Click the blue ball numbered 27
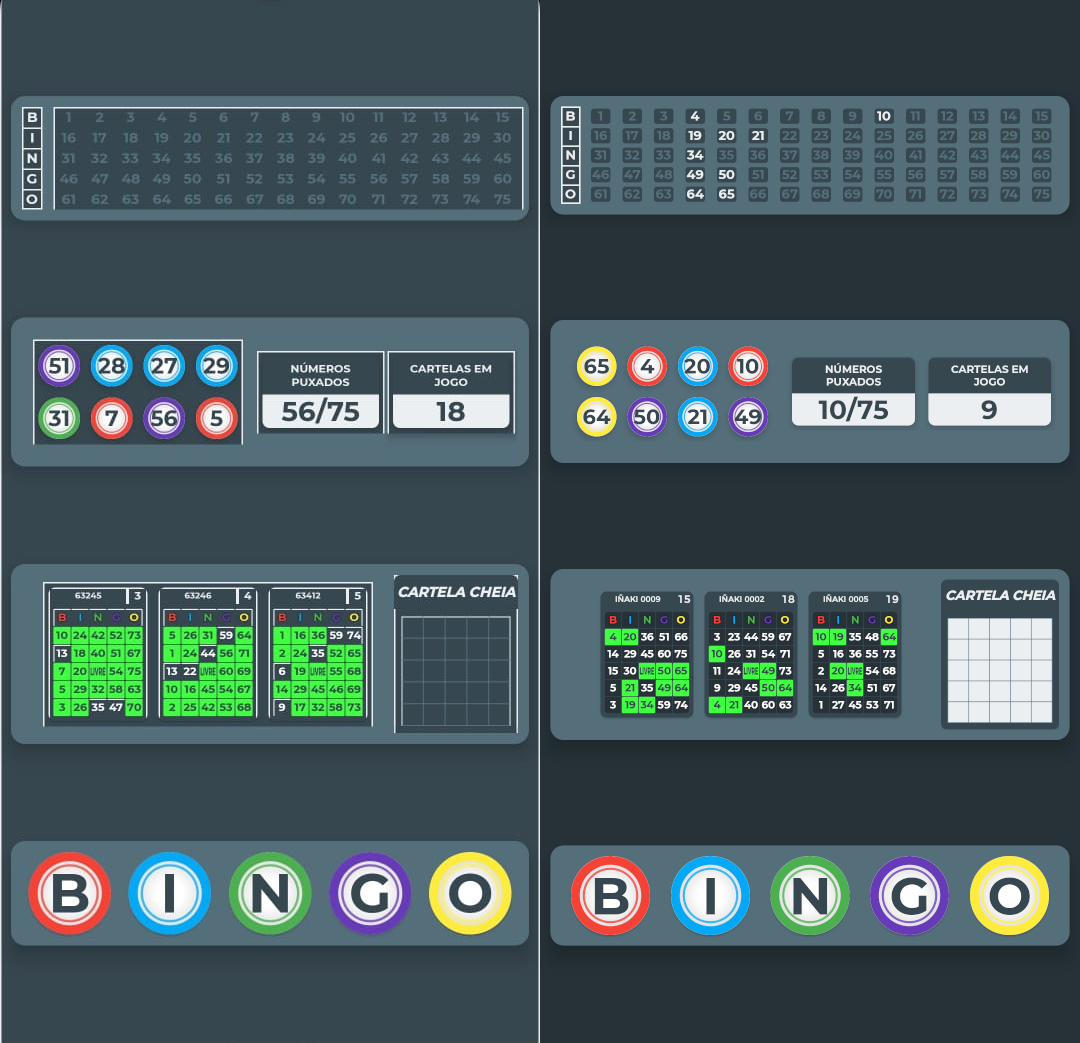This screenshot has width=1080, height=1043. (x=164, y=365)
